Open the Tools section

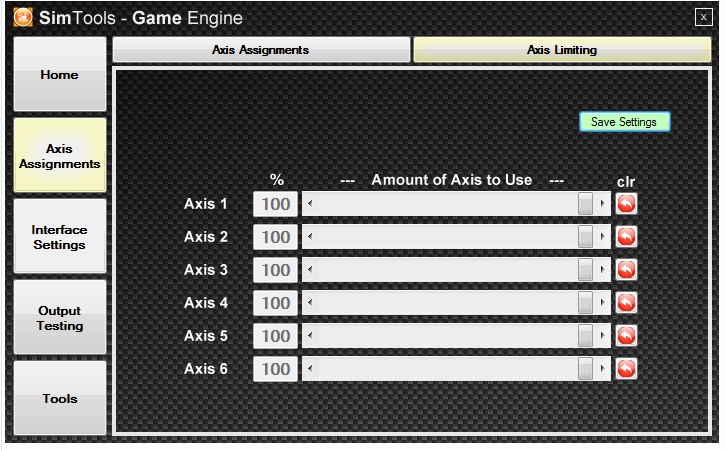click(x=60, y=398)
